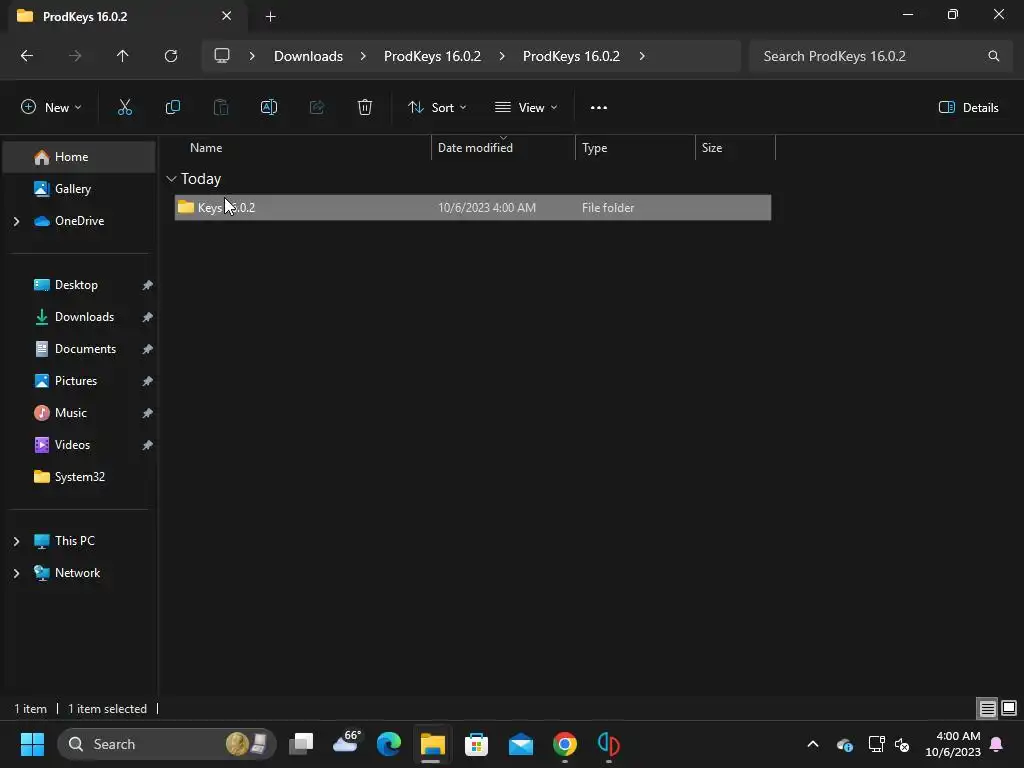Open Home in navigation pane
Screen dimensions: 1024x768
coord(79,157)
